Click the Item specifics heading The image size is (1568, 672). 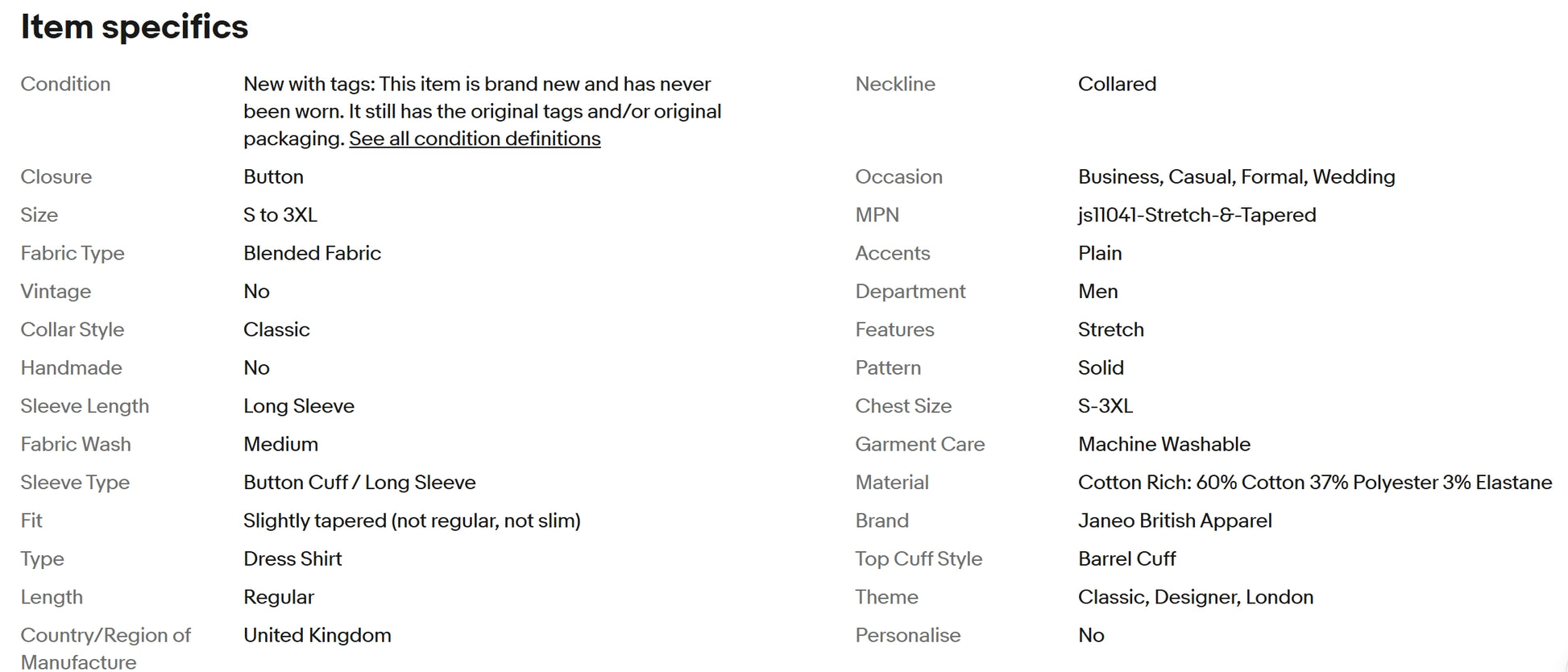(135, 27)
